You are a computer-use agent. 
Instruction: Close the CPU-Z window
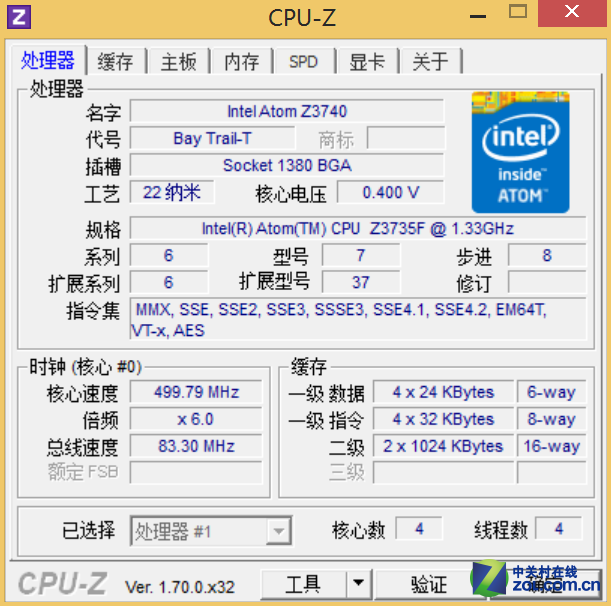point(572,12)
